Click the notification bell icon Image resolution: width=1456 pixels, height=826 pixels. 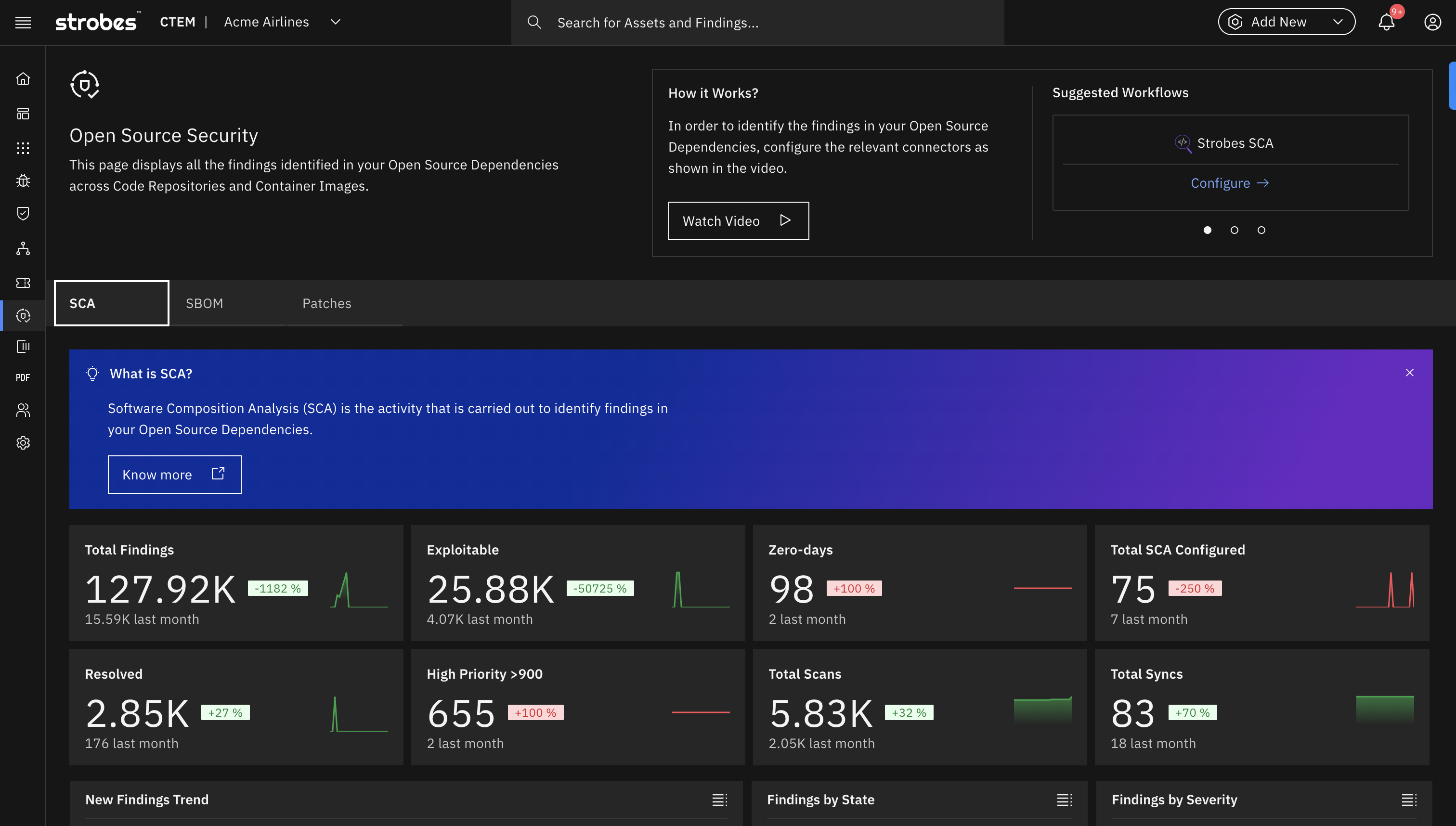point(1387,22)
